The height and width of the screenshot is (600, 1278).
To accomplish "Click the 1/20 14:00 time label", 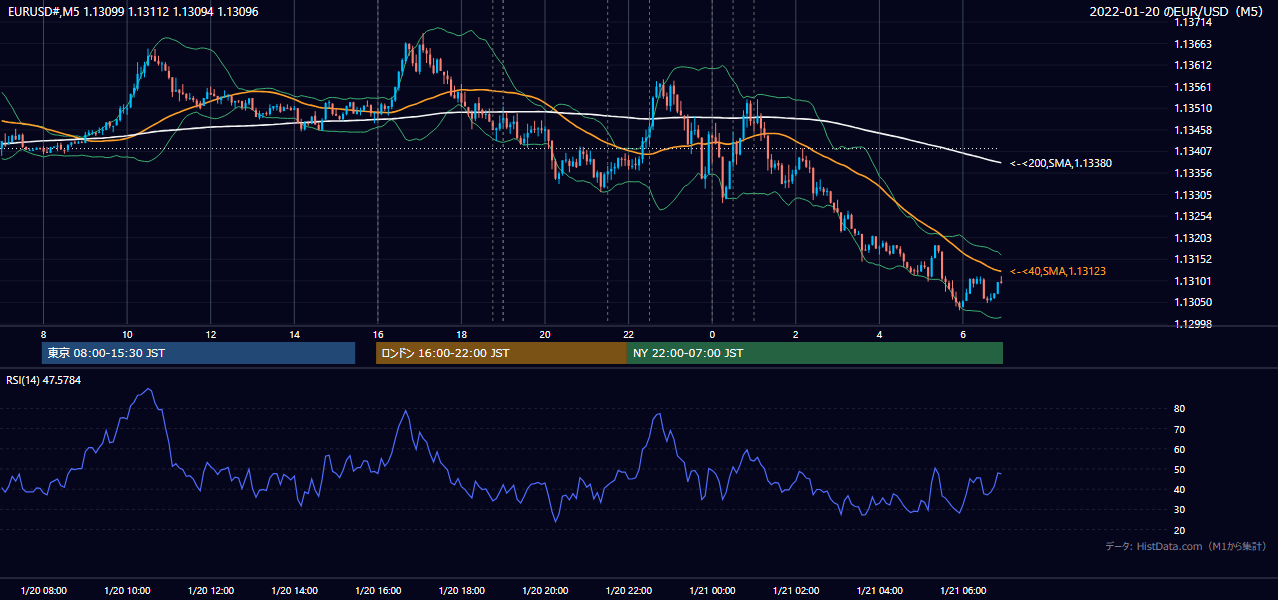I will [x=294, y=591].
